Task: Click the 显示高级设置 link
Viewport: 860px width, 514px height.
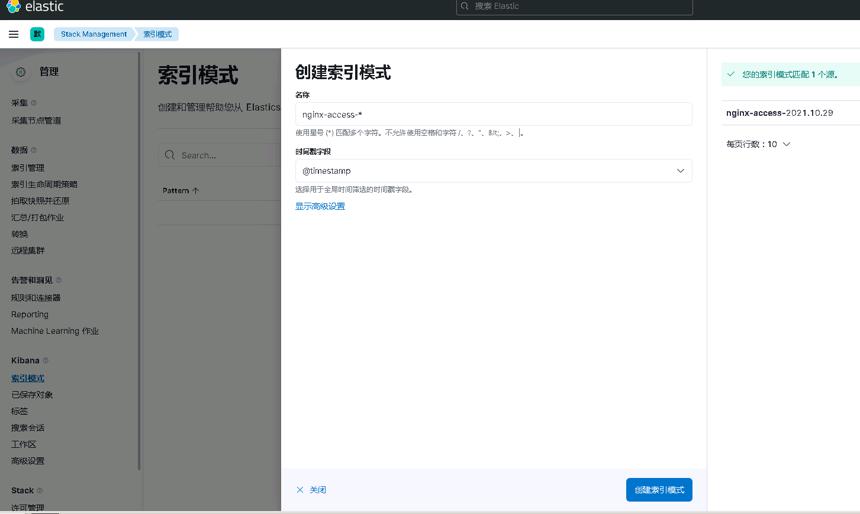Action: pyautogui.click(x=320, y=206)
